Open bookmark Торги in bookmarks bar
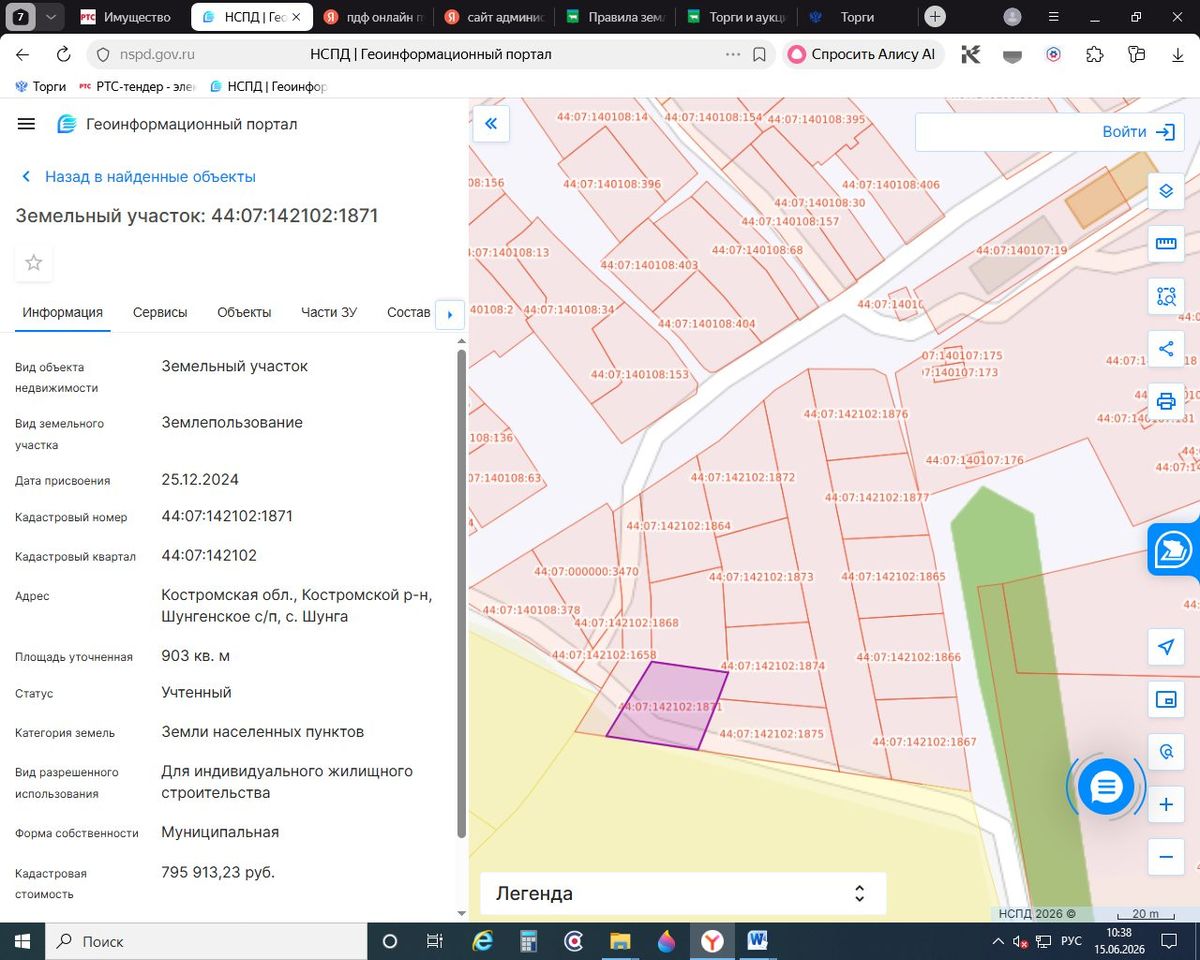1200x960 pixels. click(40, 87)
